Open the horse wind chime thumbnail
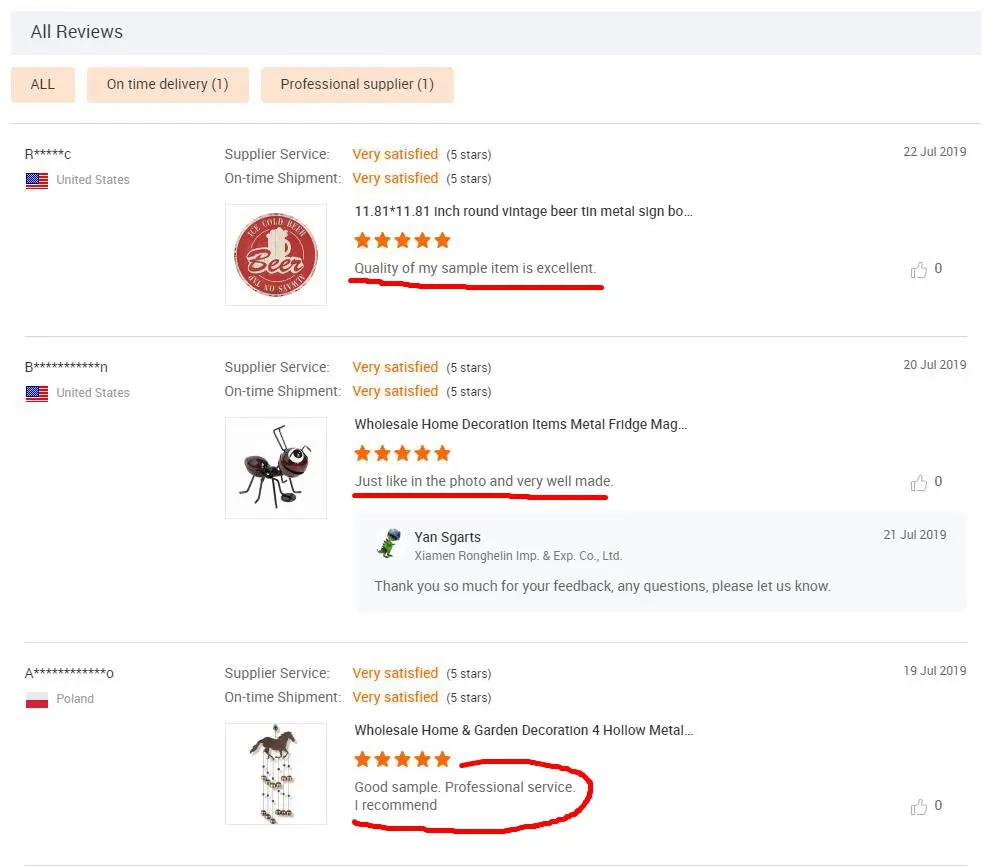The image size is (994, 867). click(x=276, y=774)
